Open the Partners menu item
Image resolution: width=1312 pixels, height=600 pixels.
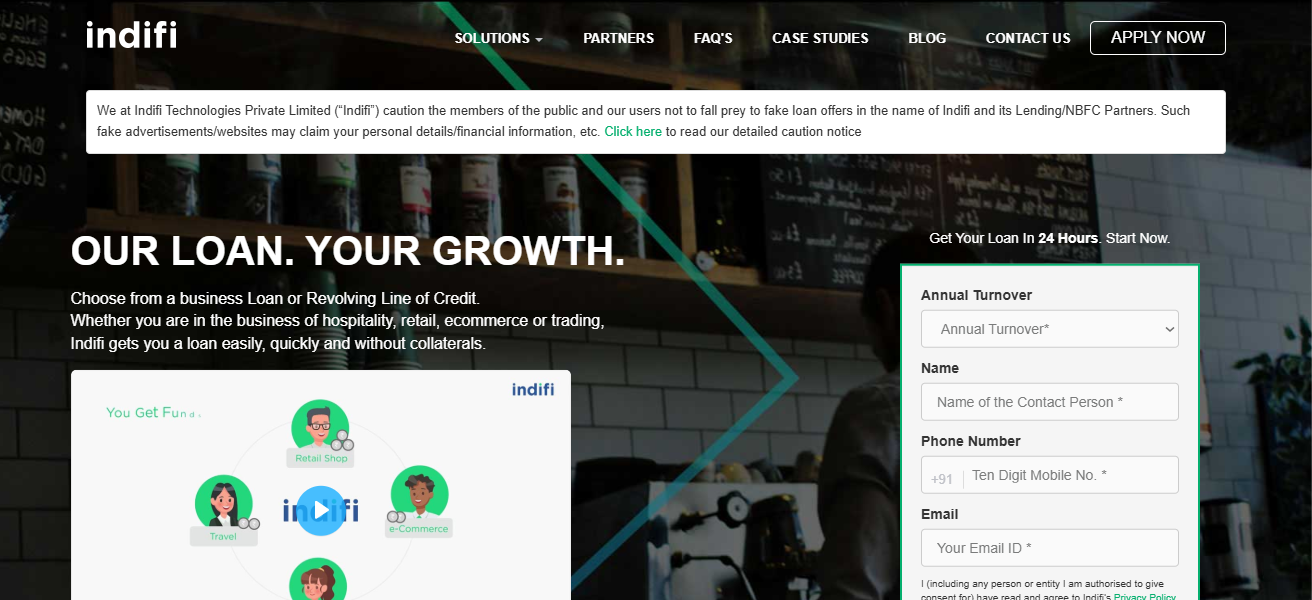tap(618, 38)
